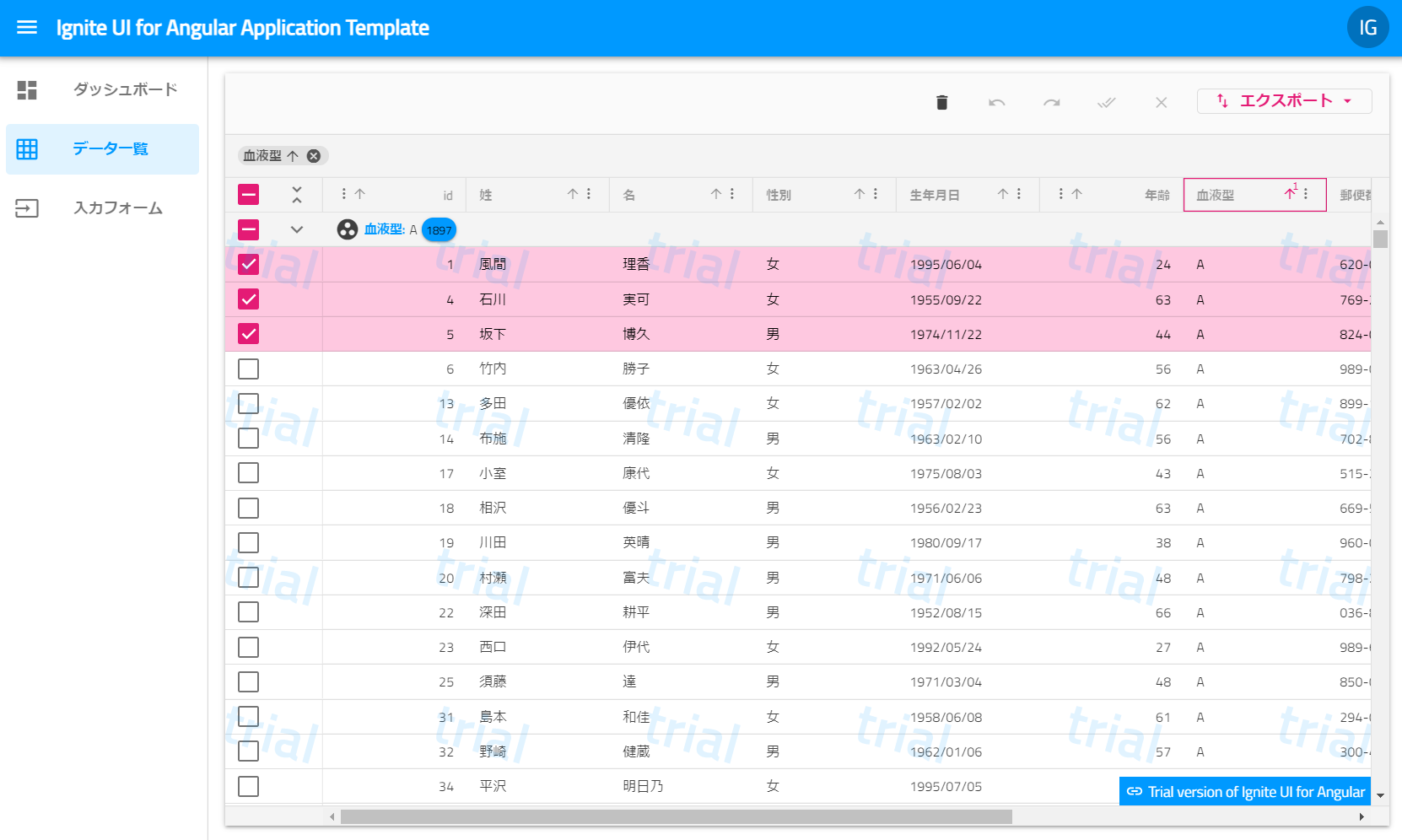This screenshot has height=840, width=1402.
Task: Uncheck the row for 石川 実可
Action: pyautogui.click(x=248, y=299)
